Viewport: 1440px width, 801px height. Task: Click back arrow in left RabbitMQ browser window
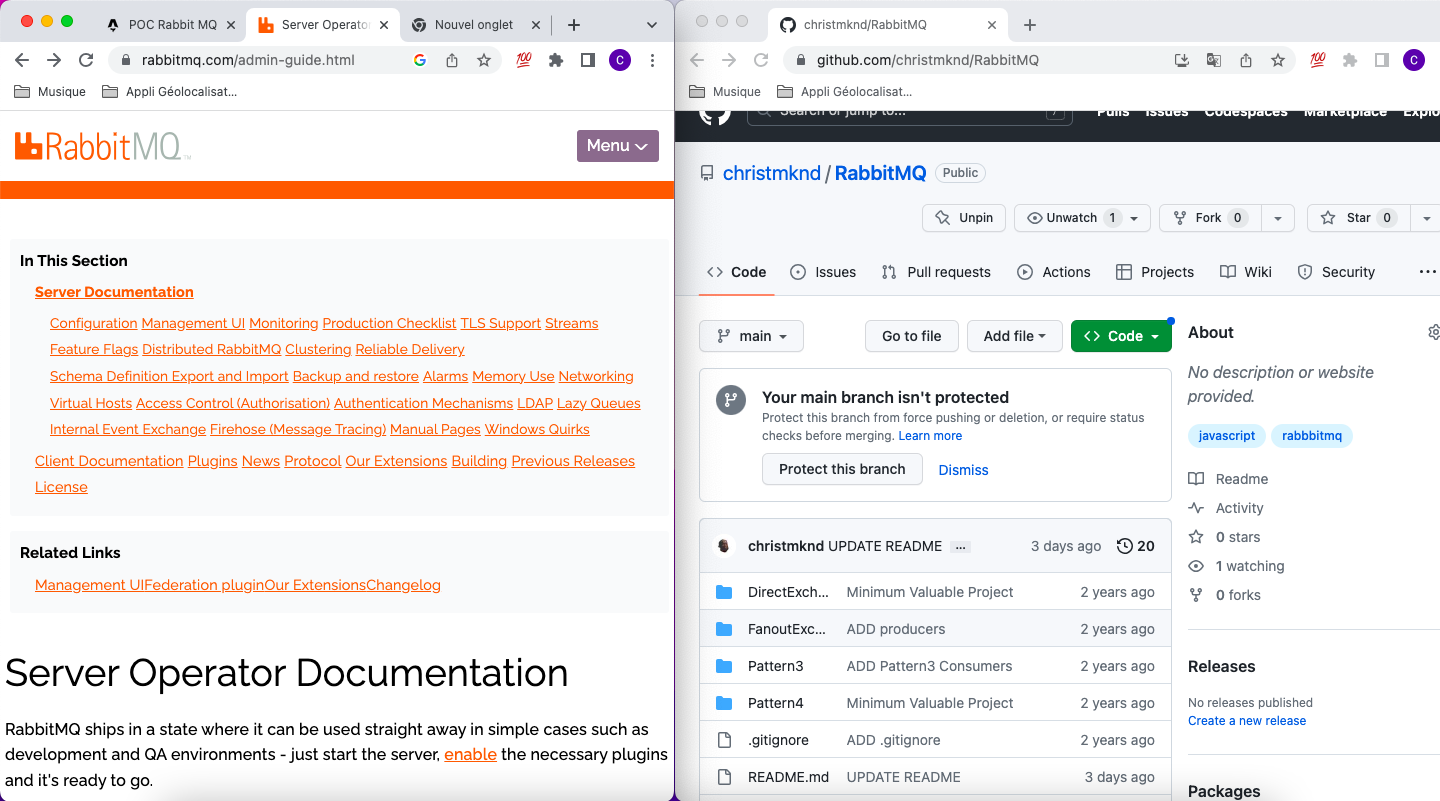[x=22, y=60]
